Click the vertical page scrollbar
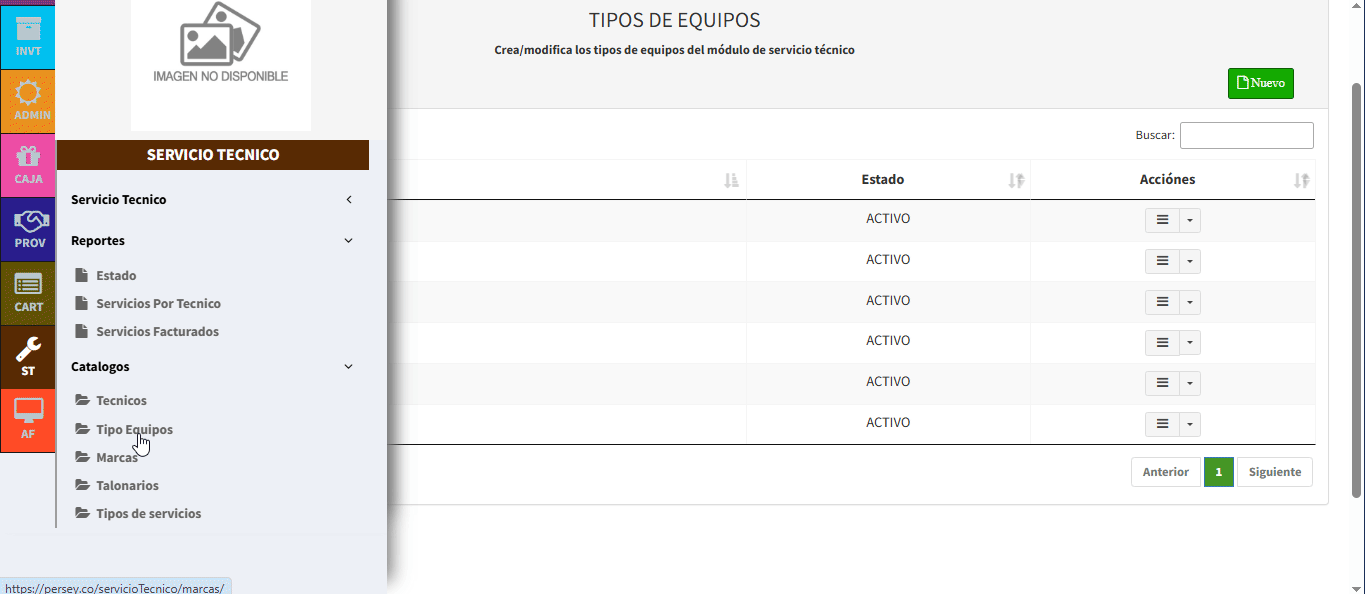Viewport: 1365px width, 594px height. (1357, 290)
